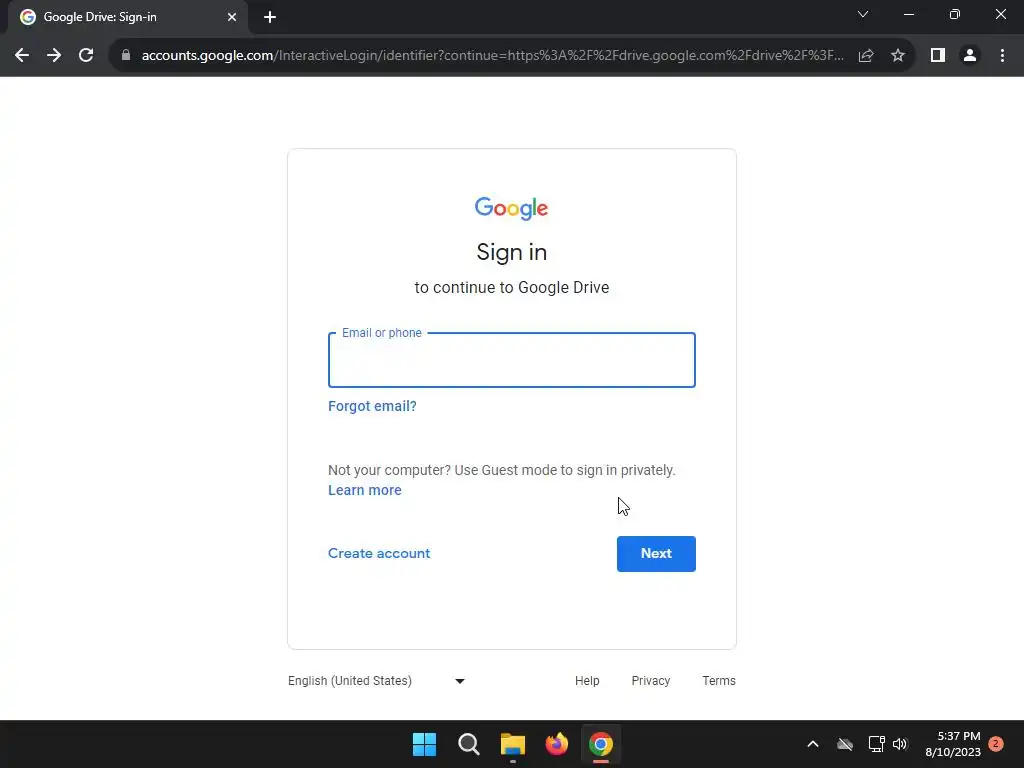Open the tab search chevron in title bar
This screenshot has width=1024, height=768.
click(x=863, y=14)
